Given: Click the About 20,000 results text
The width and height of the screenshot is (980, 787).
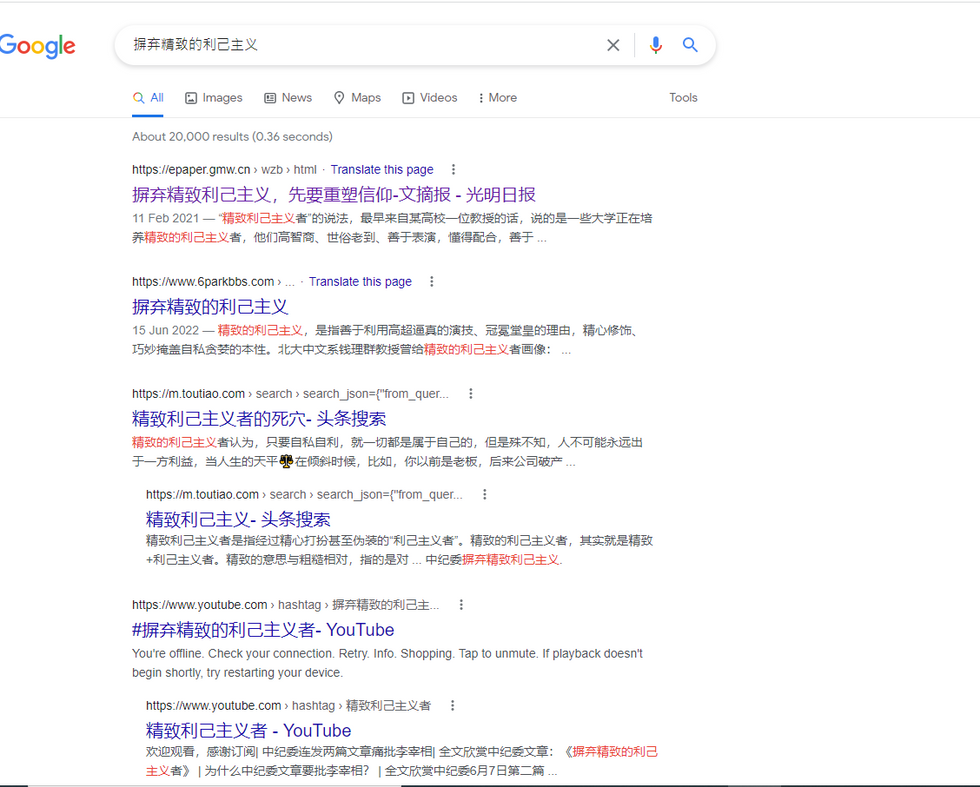Looking at the screenshot, I should pos(232,136).
